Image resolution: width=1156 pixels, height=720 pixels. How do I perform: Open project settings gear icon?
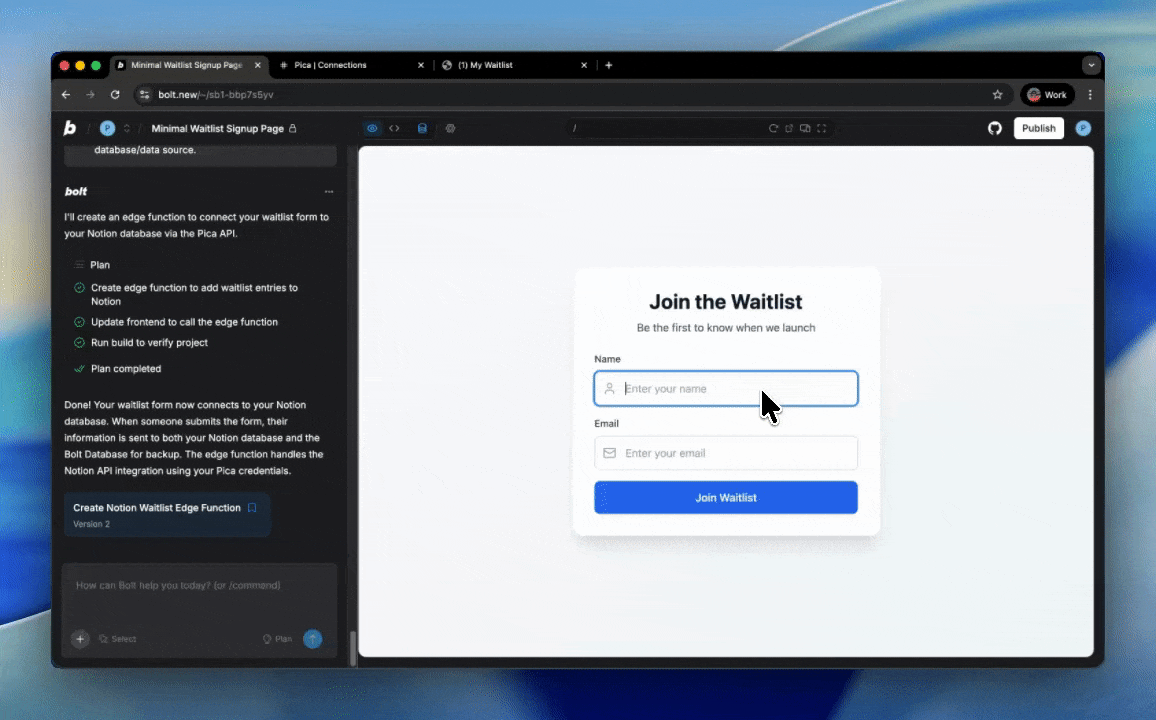click(450, 128)
